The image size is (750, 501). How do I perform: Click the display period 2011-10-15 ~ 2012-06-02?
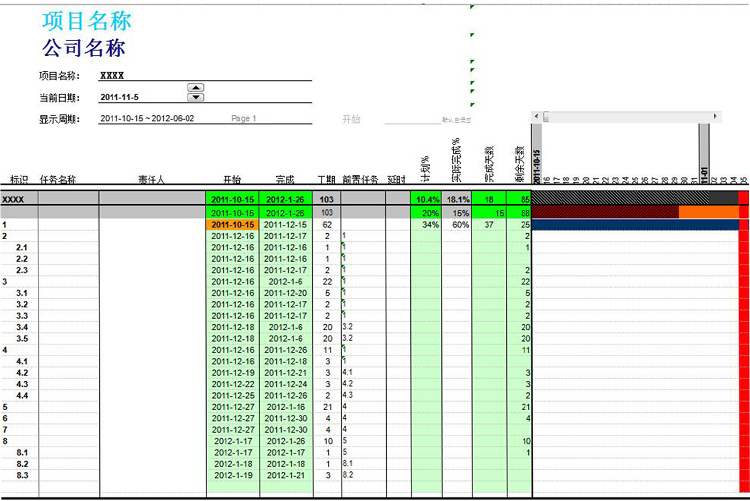pyautogui.click(x=147, y=118)
